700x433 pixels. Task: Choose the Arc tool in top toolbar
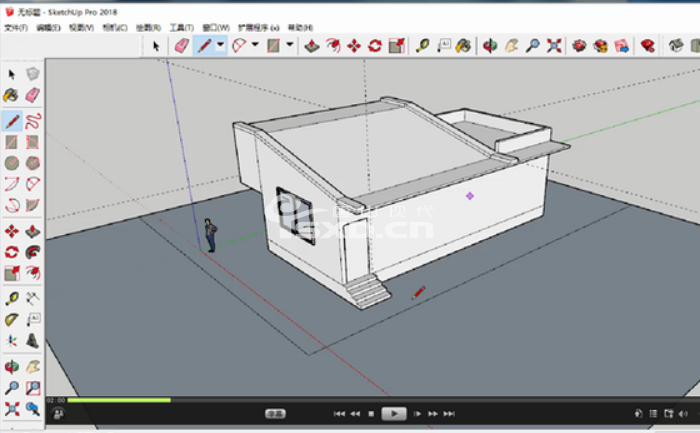(x=239, y=46)
